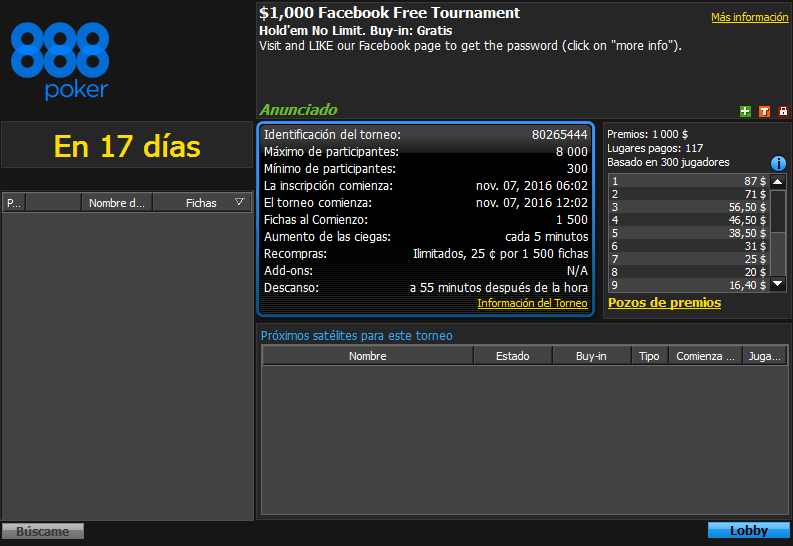
Task: Select 1st place prize 87 $ row
Action: (689, 181)
